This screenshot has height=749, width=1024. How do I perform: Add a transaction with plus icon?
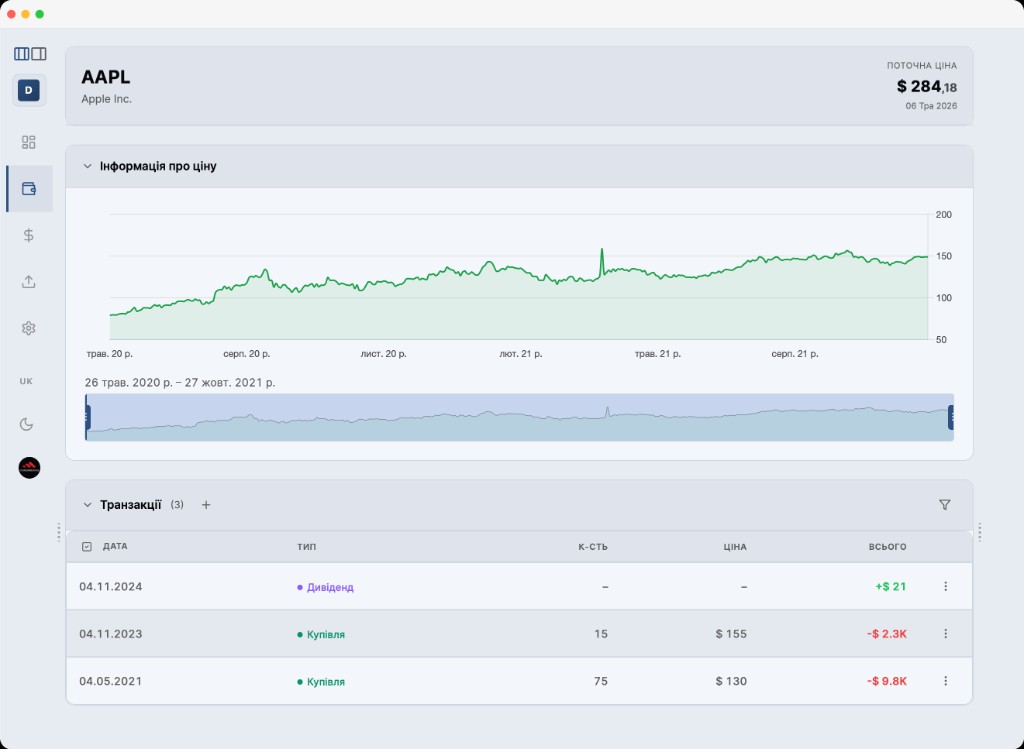206,505
